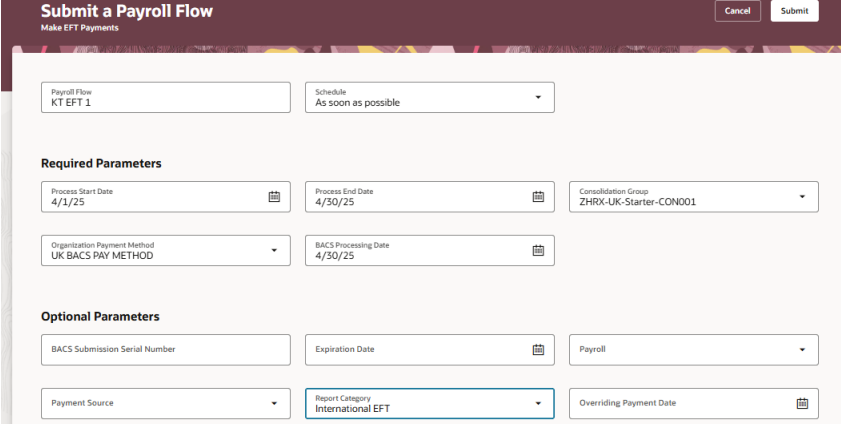Focus the Expiration Date field

[430, 350]
